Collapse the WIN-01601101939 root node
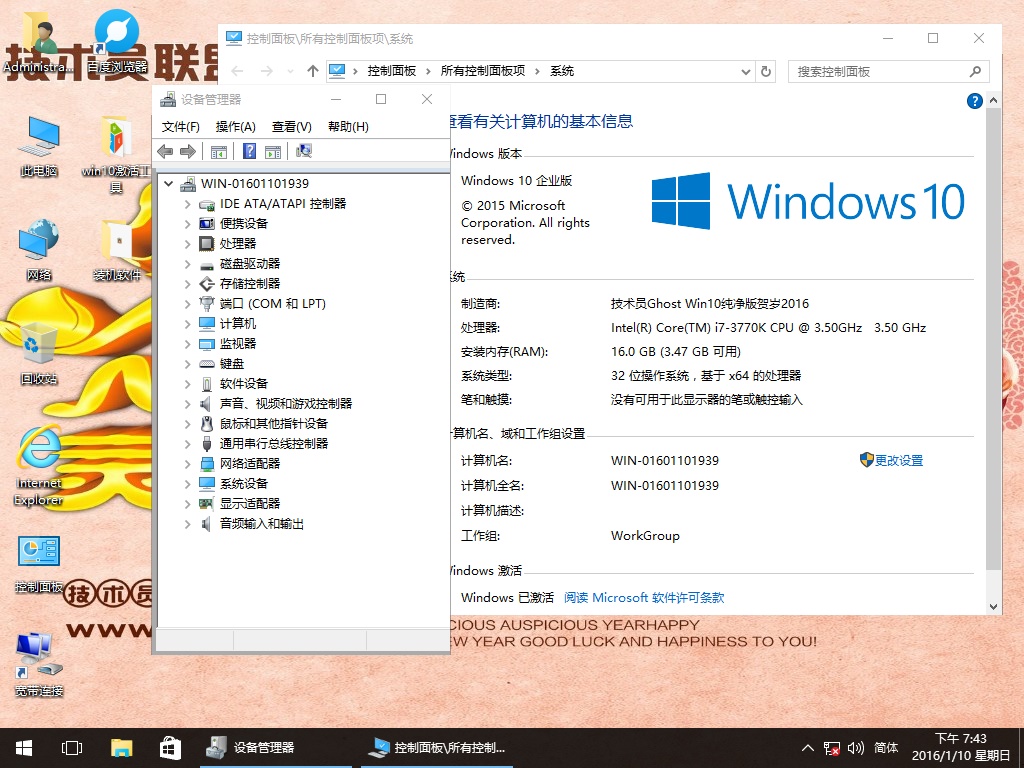The image size is (1024, 768). click(x=168, y=184)
